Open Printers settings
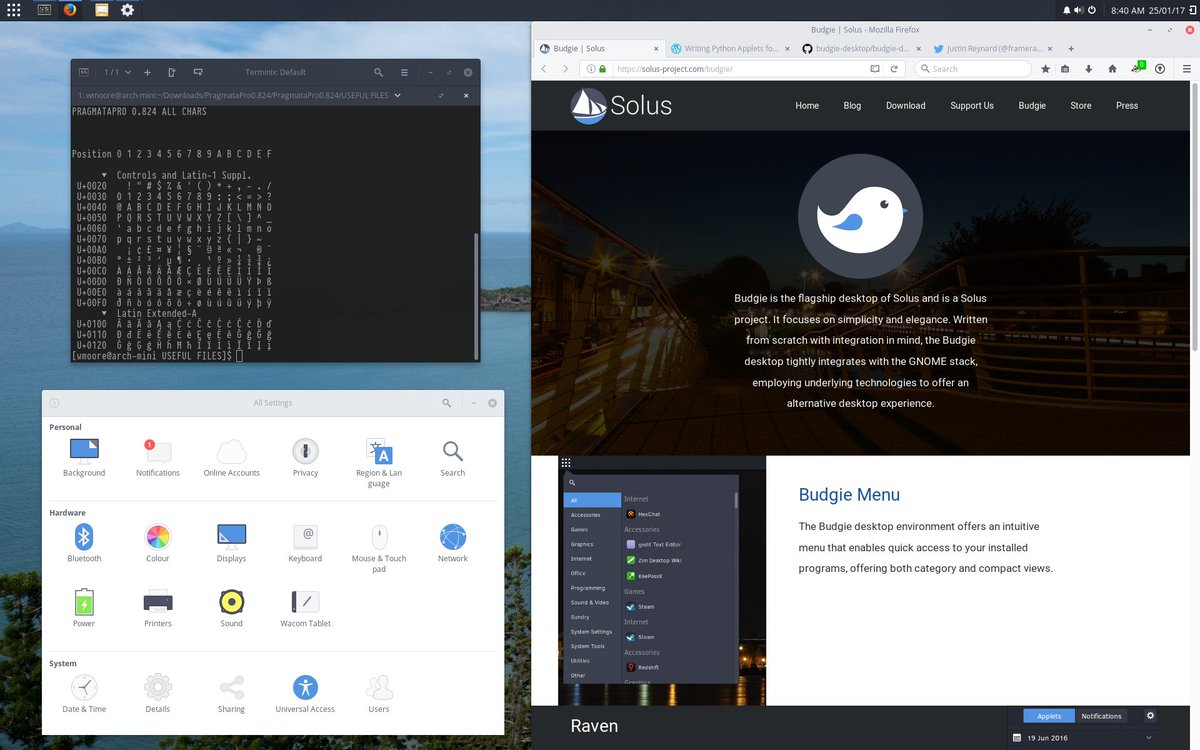1200x750 pixels. coord(158,608)
